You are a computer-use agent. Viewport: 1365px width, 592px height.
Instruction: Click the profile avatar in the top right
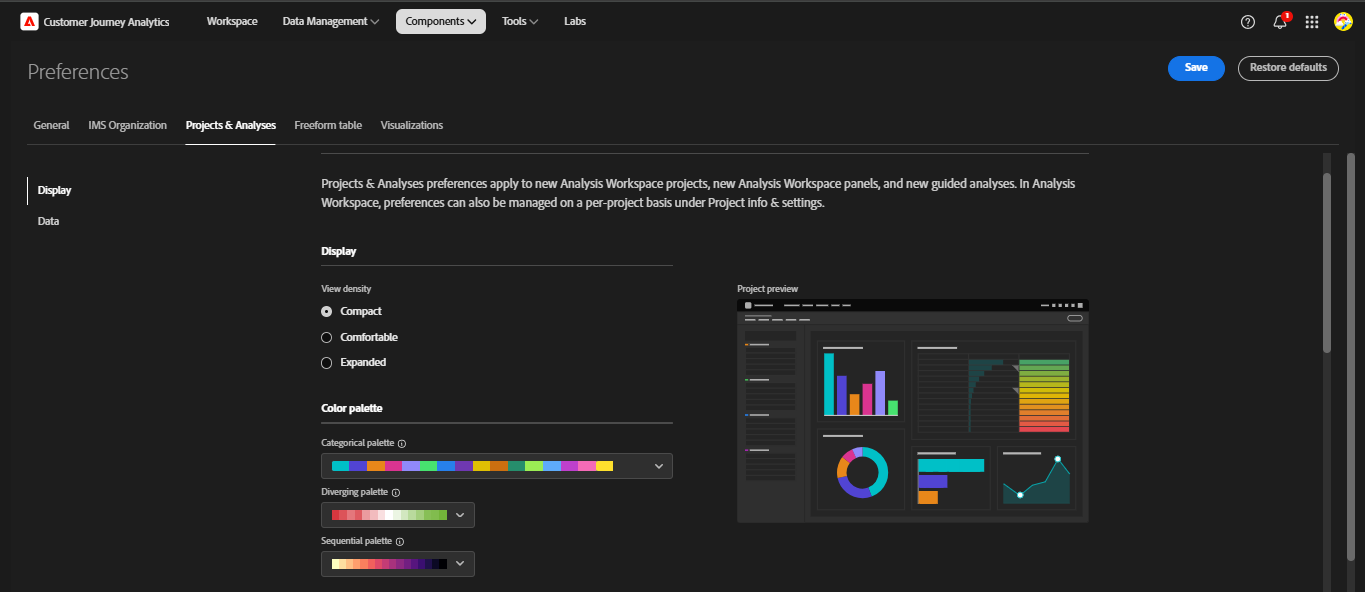1343,21
